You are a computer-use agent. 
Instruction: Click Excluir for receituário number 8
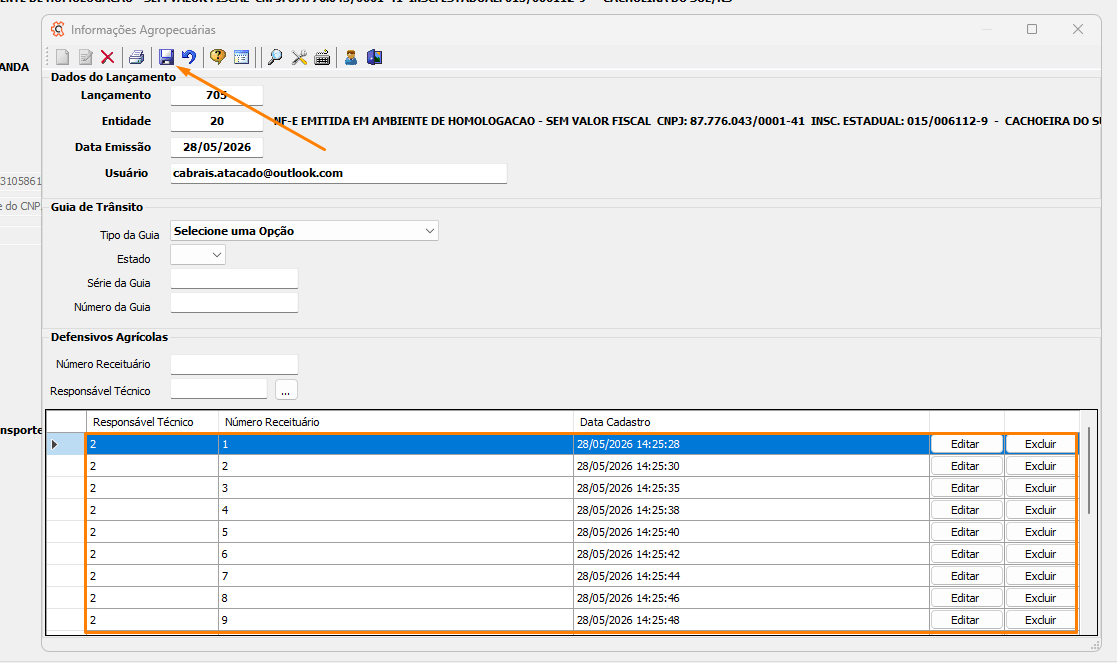(x=1040, y=598)
